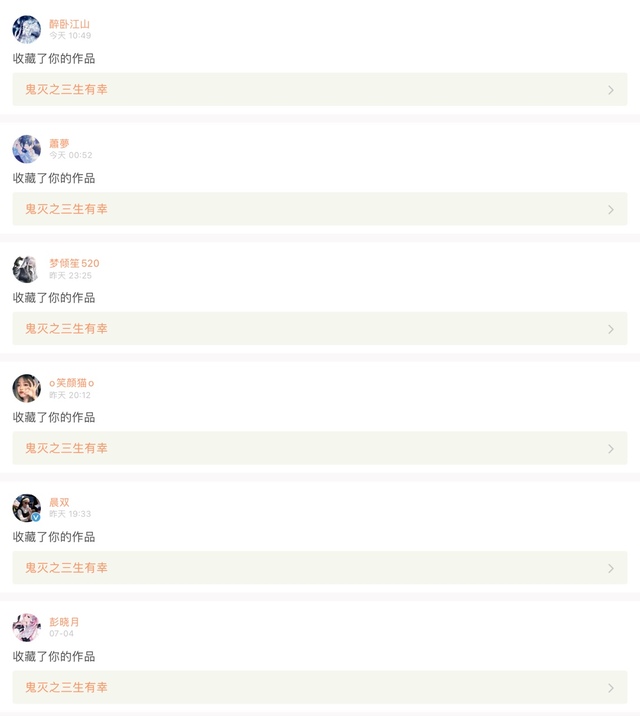Tap 彭晓月's profile avatar
This screenshot has width=640, height=716.
point(26,627)
